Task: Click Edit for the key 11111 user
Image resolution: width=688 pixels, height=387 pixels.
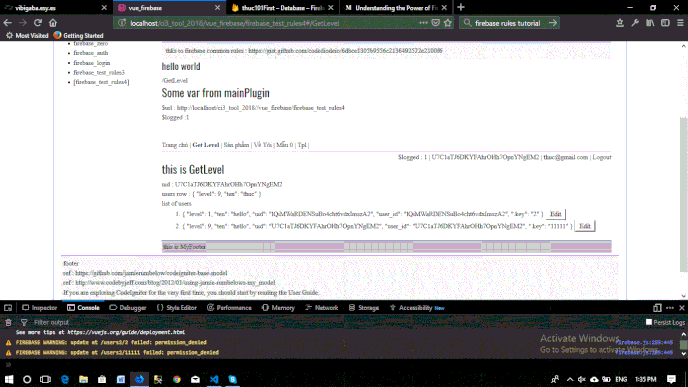Action: point(584,226)
